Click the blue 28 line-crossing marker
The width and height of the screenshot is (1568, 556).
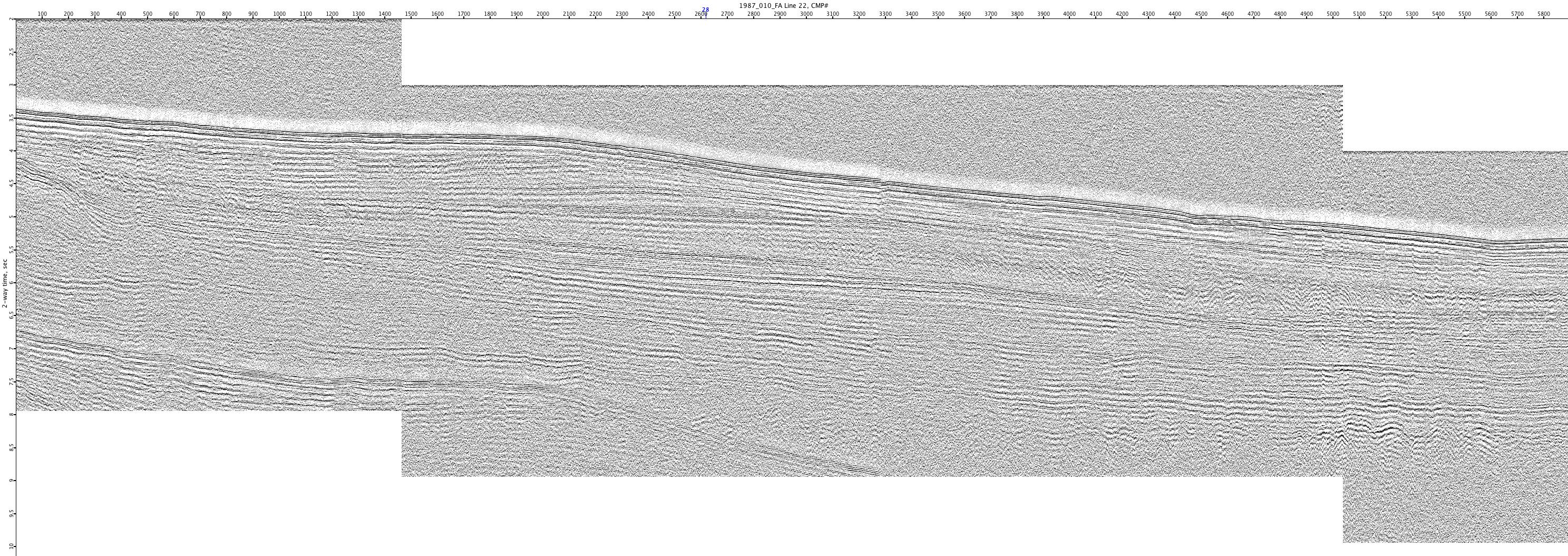[706, 9]
